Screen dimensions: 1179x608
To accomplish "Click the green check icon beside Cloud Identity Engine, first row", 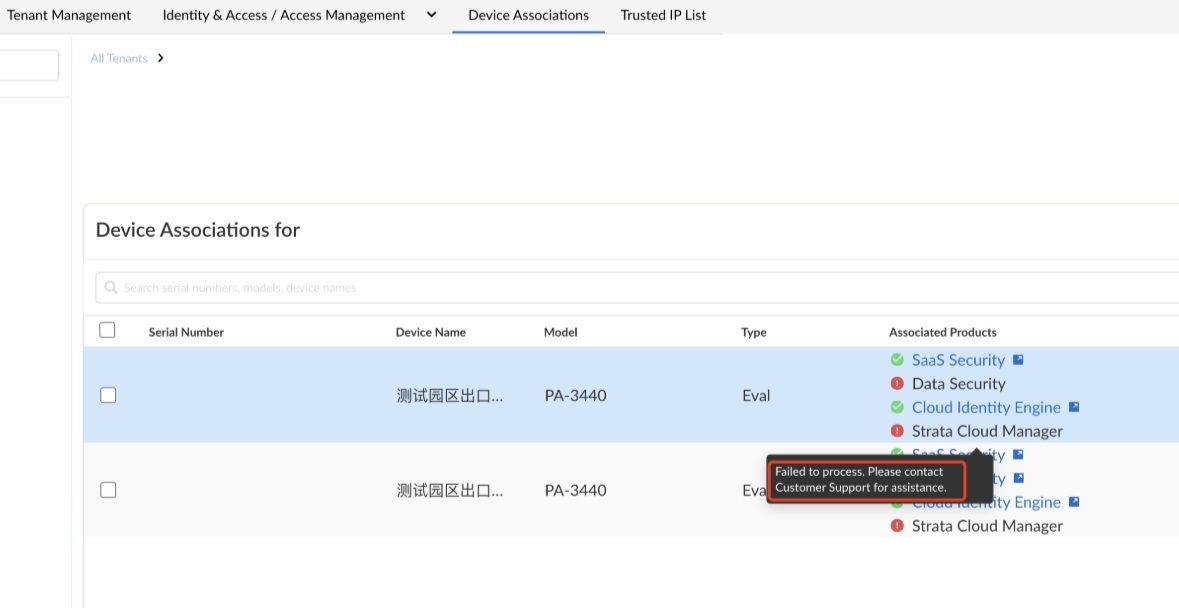I will pyautogui.click(x=897, y=407).
